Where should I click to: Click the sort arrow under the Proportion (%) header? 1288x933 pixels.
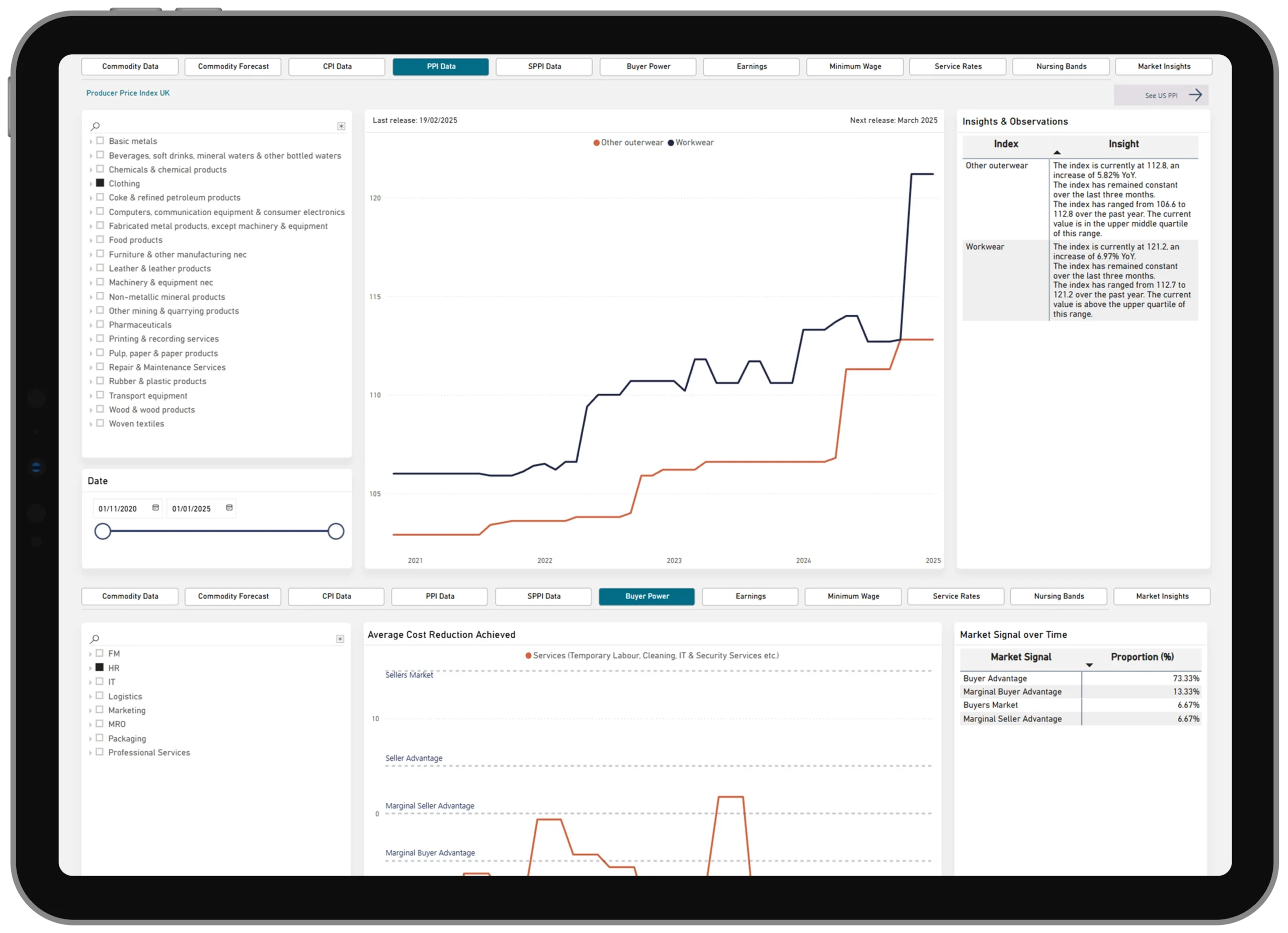coord(1089,665)
